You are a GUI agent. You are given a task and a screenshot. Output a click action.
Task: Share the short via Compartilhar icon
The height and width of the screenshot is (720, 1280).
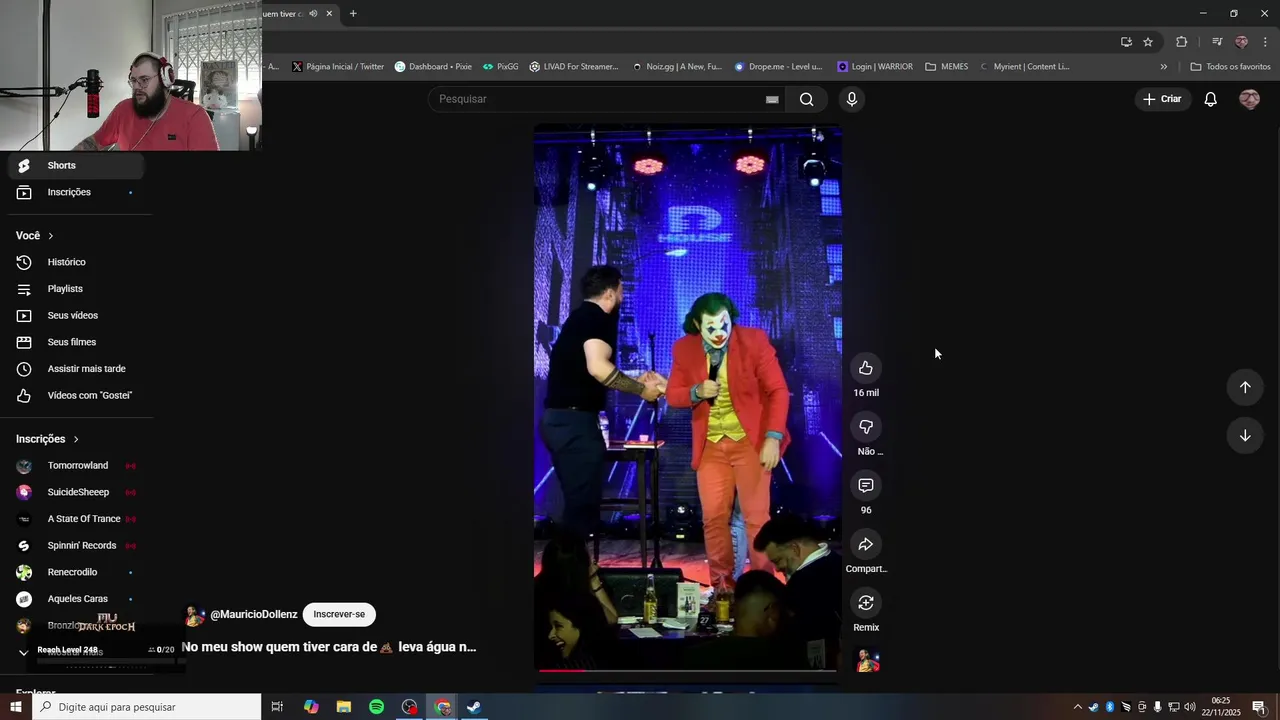866,544
